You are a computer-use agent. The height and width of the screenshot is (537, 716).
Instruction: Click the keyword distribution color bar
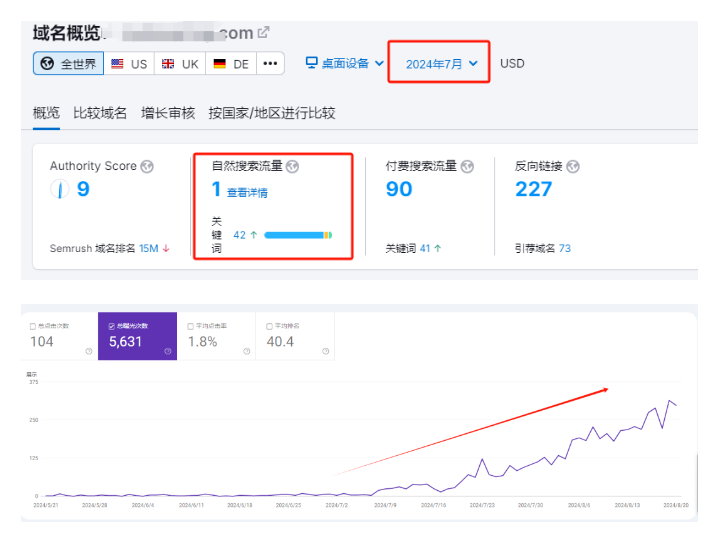[x=297, y=235]
